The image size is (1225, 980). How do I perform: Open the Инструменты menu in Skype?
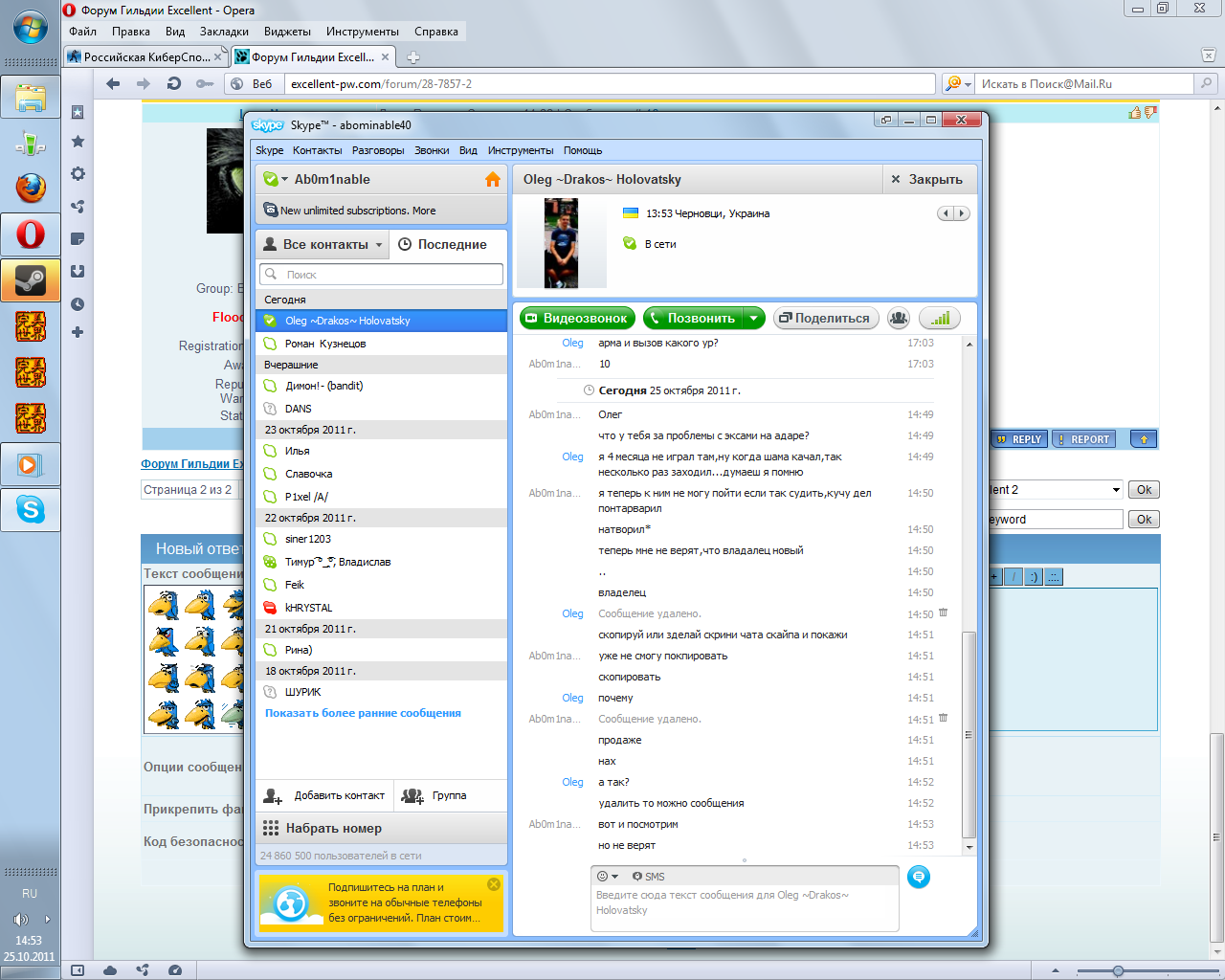point(520,150)
